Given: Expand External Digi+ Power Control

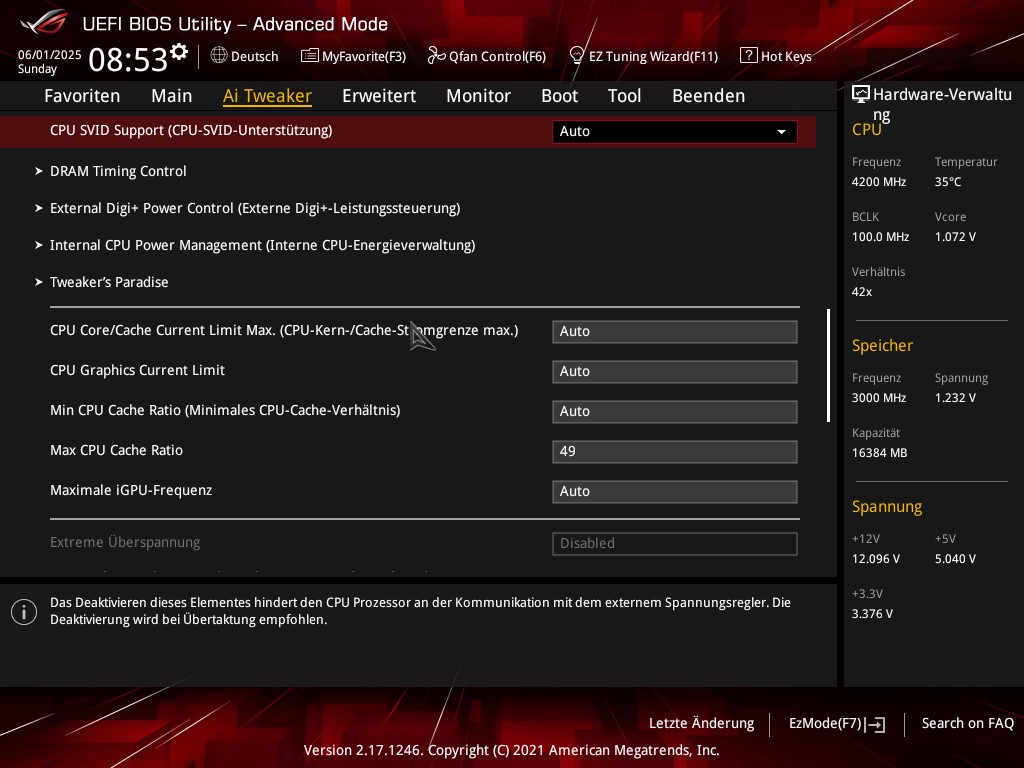Looking at the screenshot, I should (x=254, y=208).
